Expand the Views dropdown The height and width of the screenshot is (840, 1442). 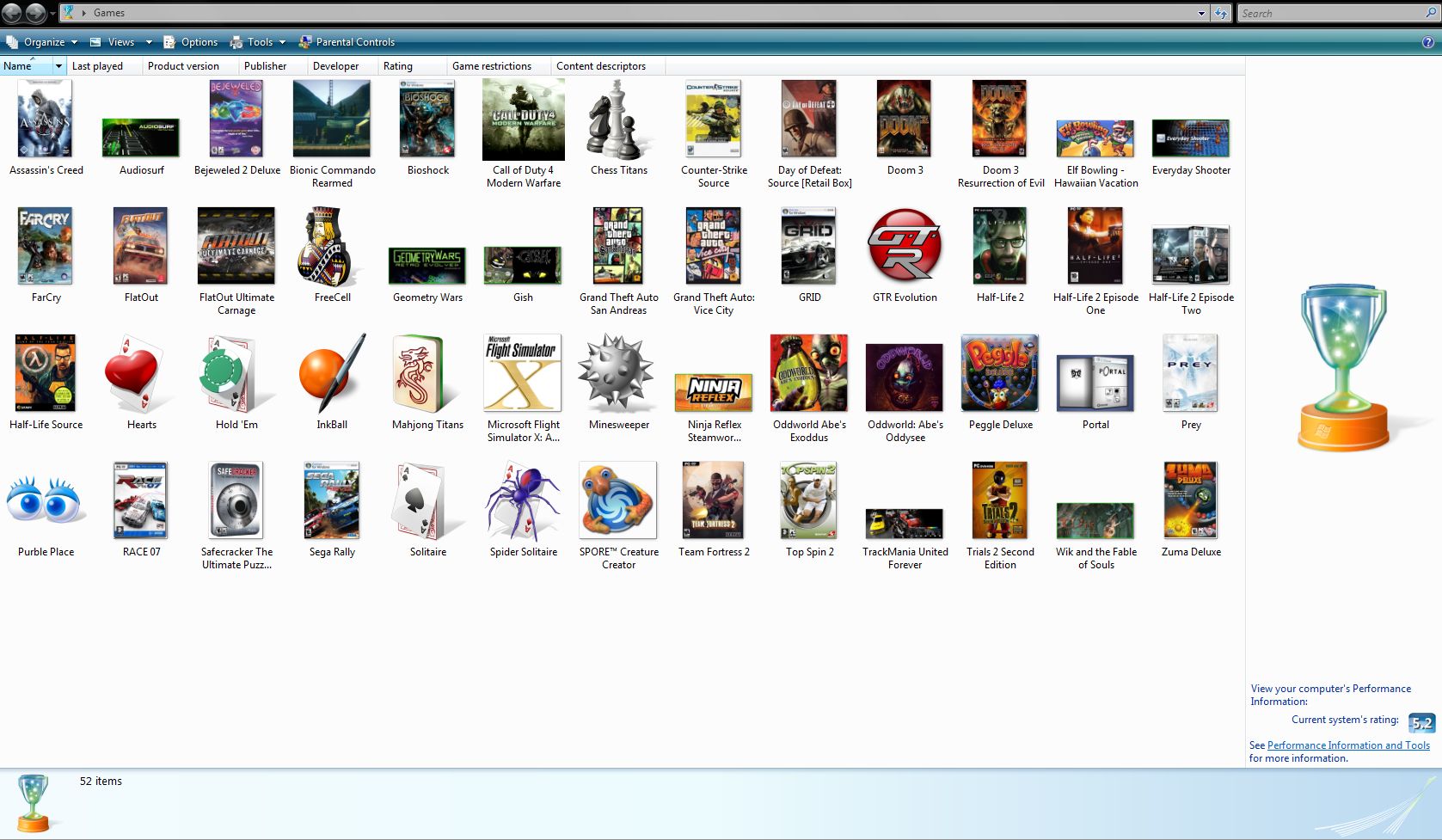pyautogui.click(x=149, y=41)
